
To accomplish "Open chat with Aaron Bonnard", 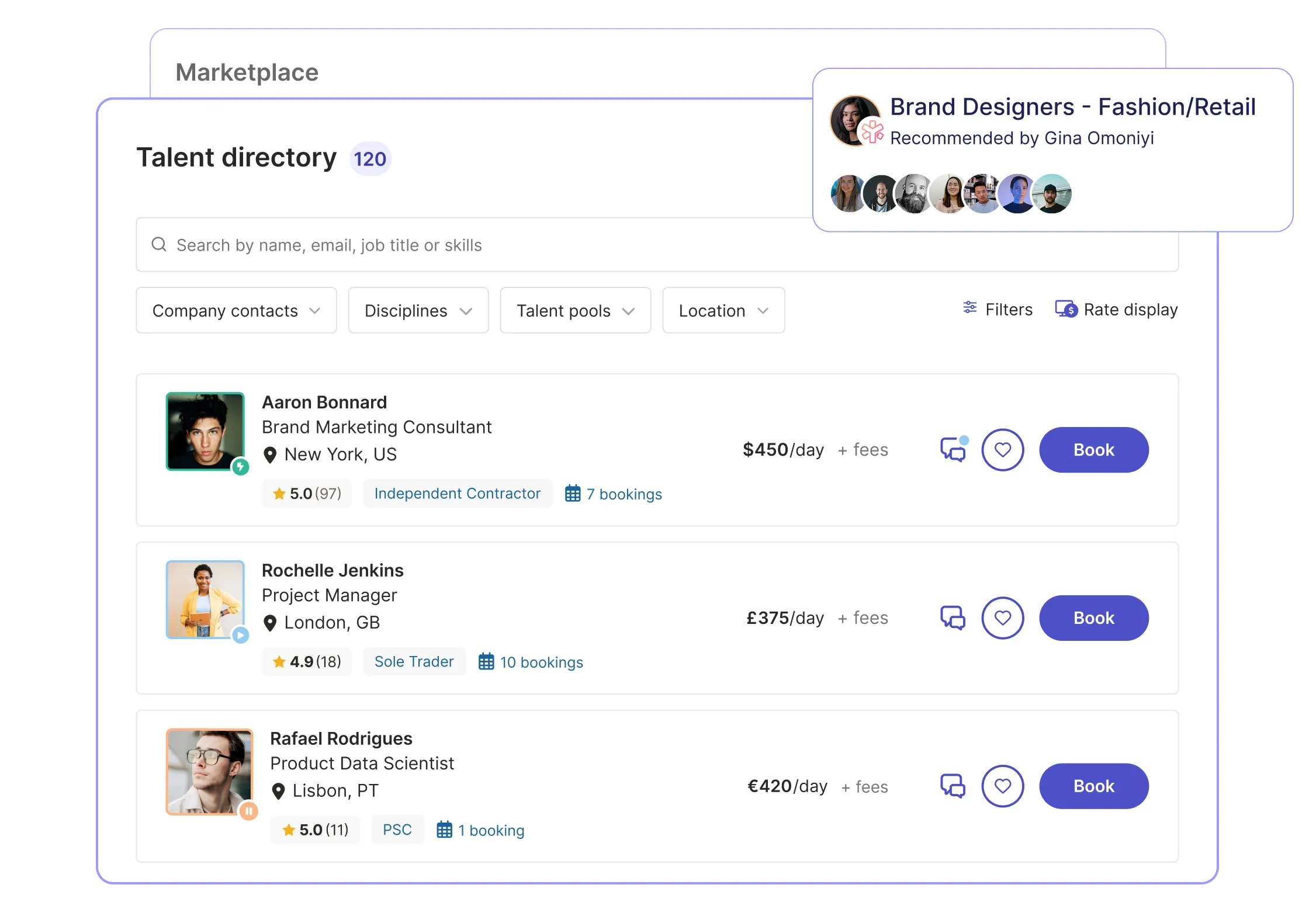I will pos(953,449).
